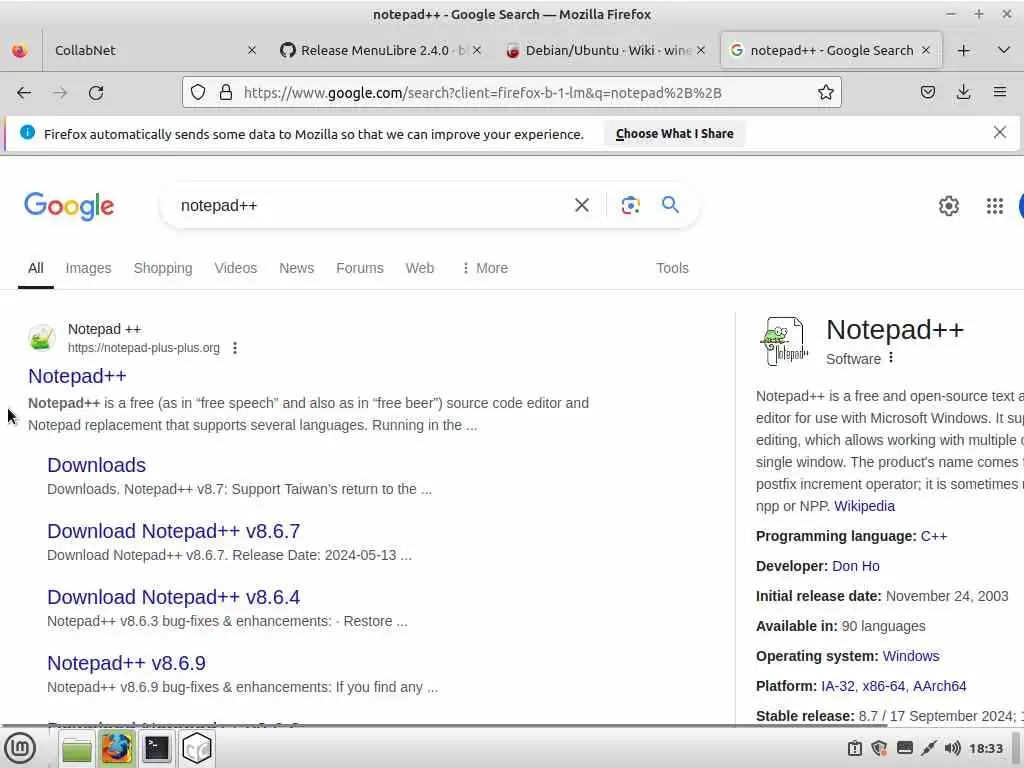Open the Downloads toolbar icon
This screenshot has height=768, width=1024.
click(963, 93)
